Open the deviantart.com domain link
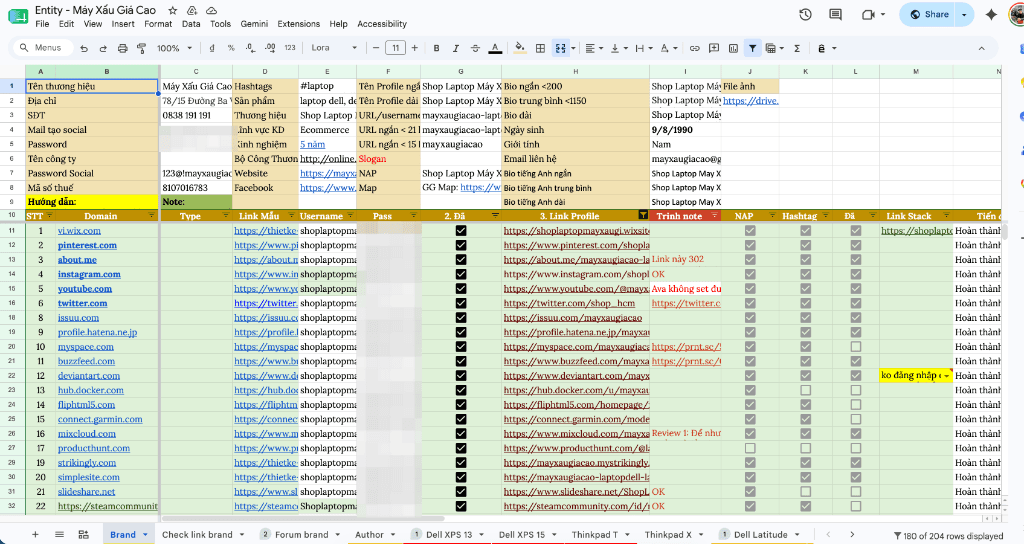The height and width of the screenshot is (544, 1024). [x=89, y=376]
